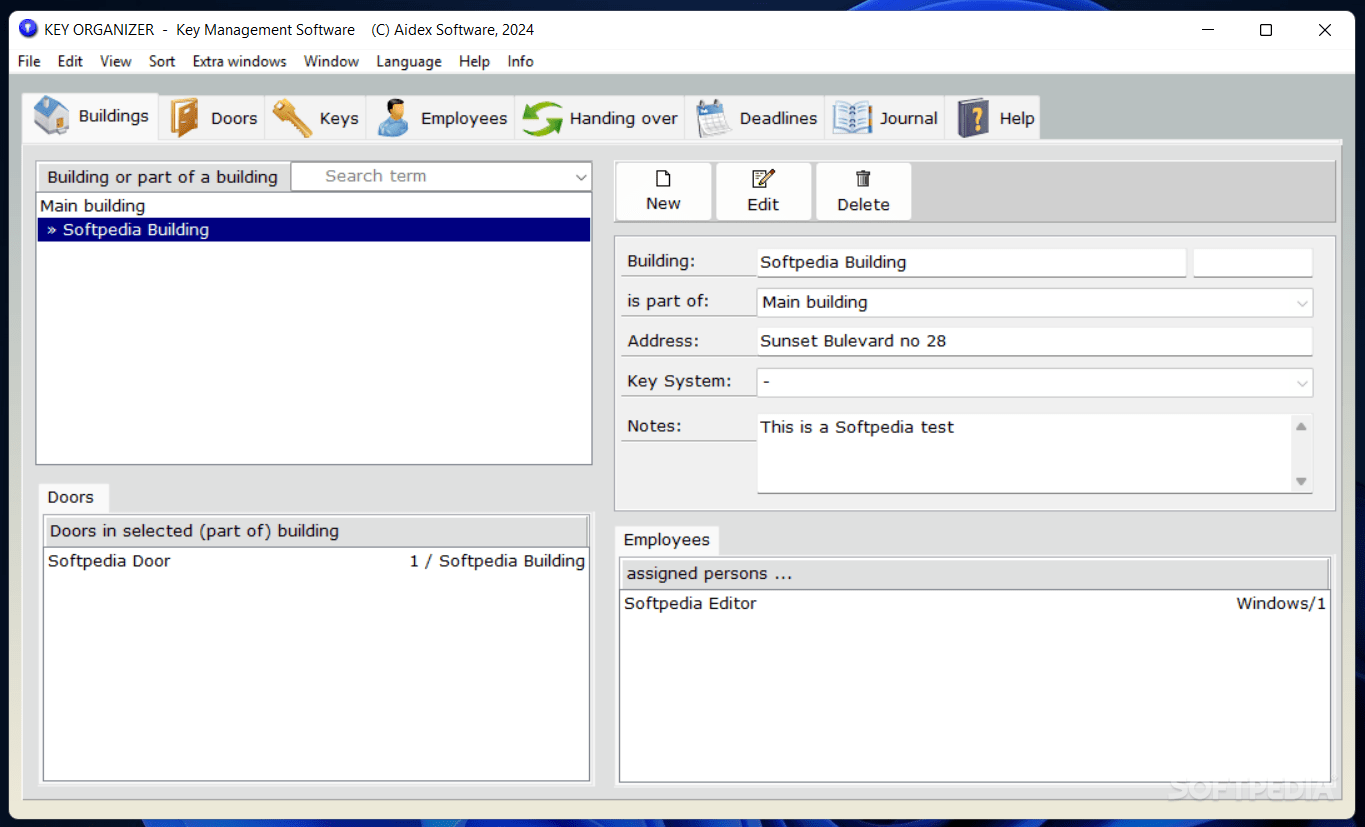
Task: Select Softpedia Editor in assigned persons
Action: point(690,603)
